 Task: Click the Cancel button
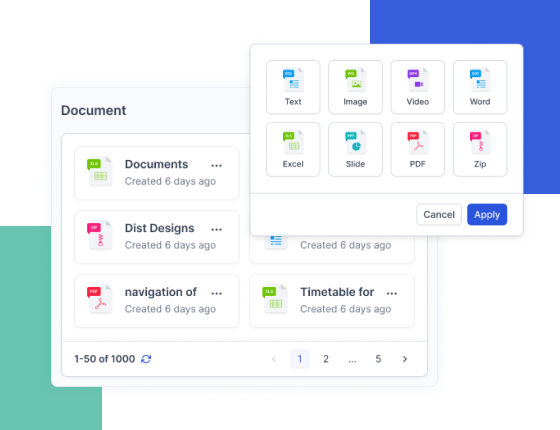coord(439,215)
